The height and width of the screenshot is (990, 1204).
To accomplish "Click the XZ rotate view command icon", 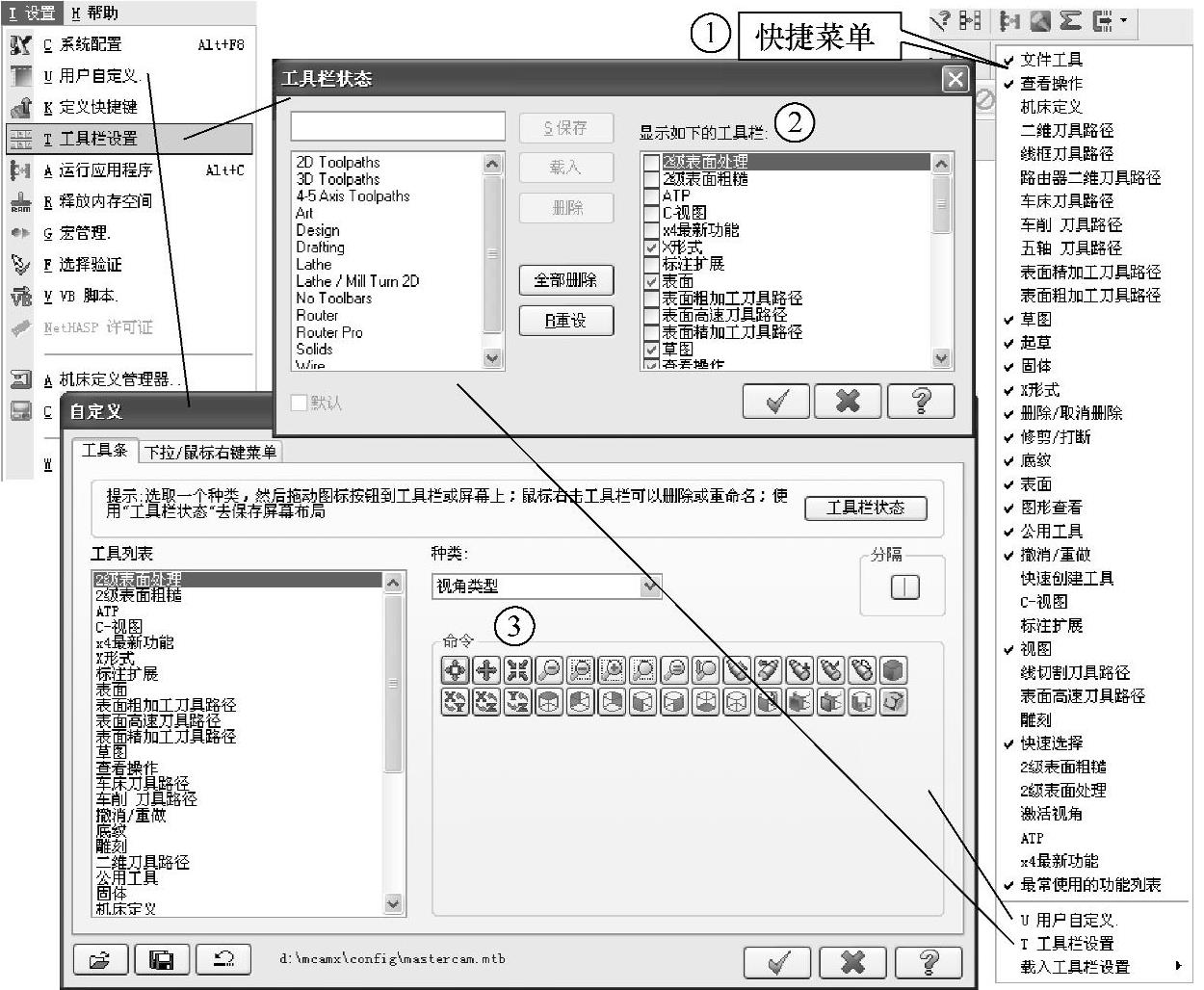I will pyautogui.click(x=486, y=701).
